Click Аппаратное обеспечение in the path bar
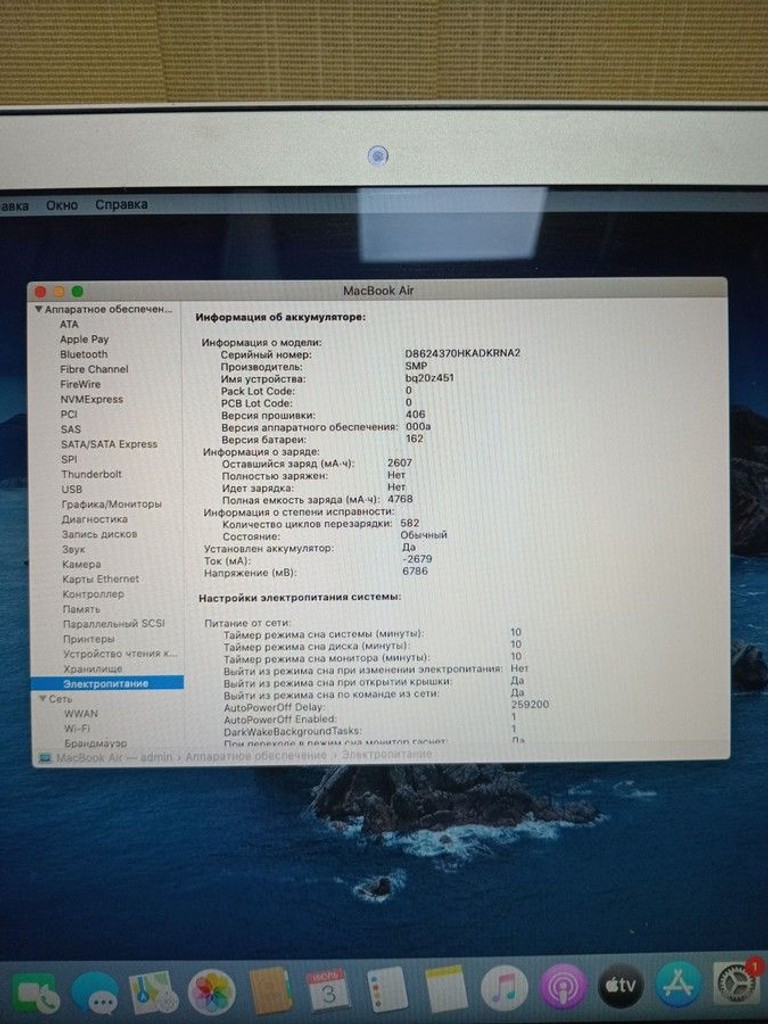The image size is (768, 1024). click(x=256, y=756)
